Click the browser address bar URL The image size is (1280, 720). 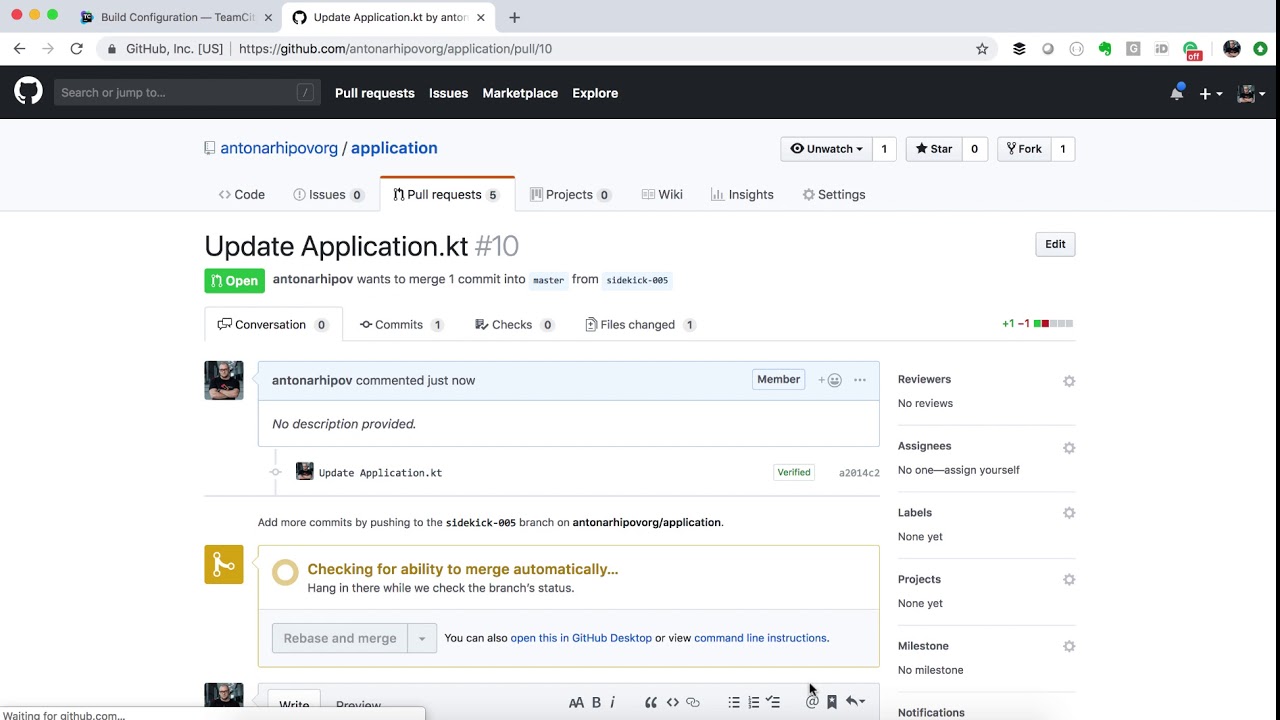(x=395, y=48)
